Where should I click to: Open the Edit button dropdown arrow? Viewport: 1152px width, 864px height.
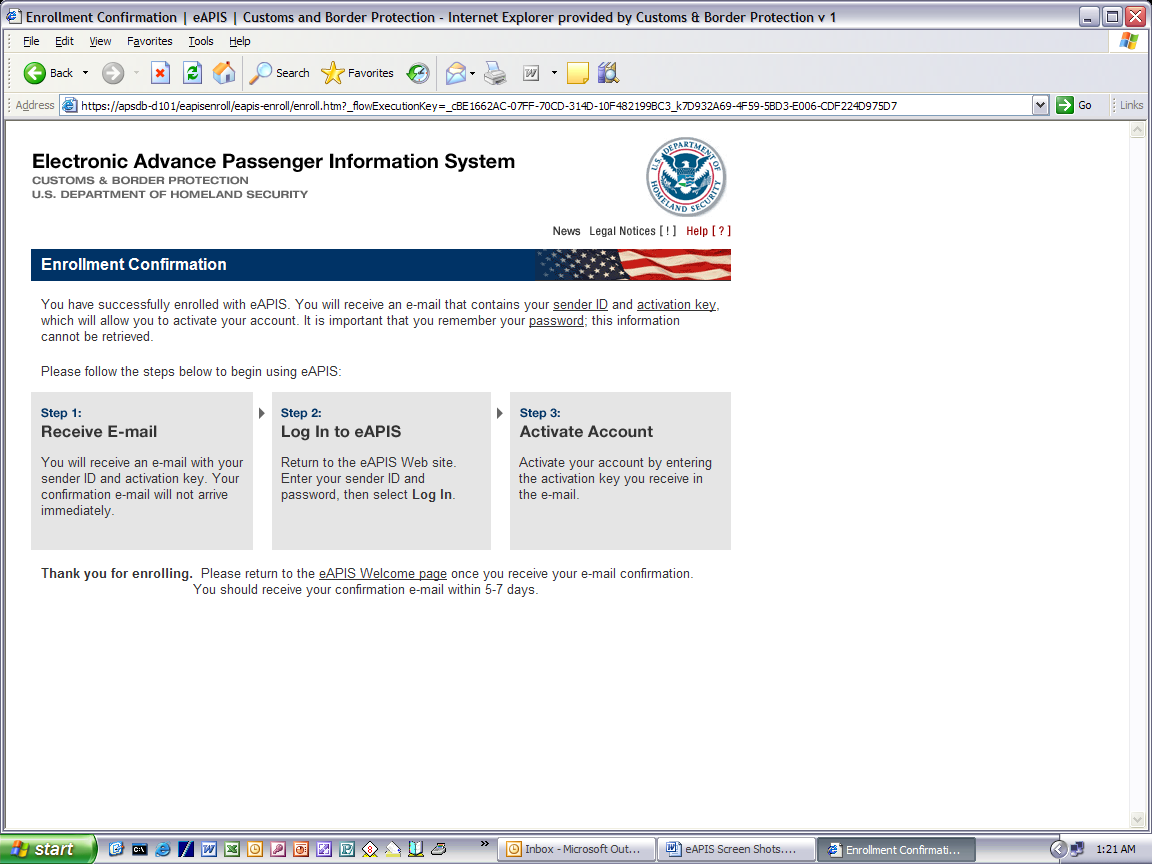click(x=554, y=73)
